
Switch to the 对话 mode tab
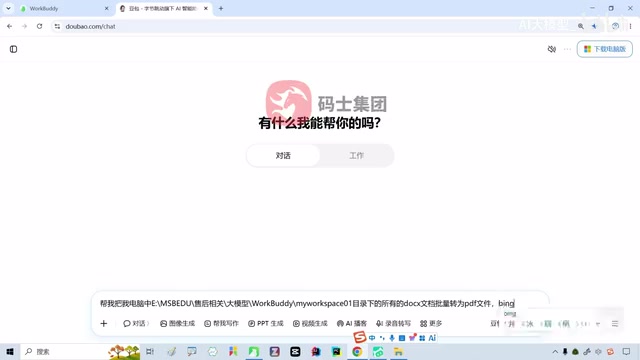[283, 156]
